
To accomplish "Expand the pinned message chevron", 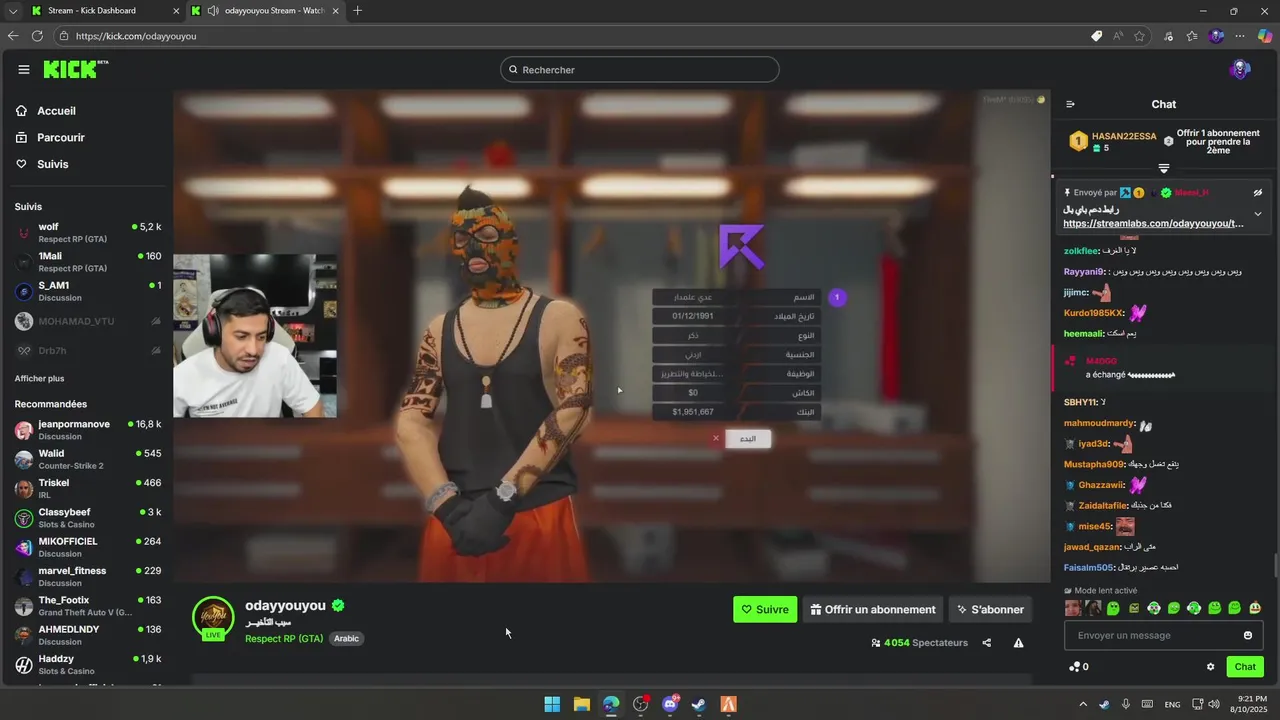I will [1258, 214].
